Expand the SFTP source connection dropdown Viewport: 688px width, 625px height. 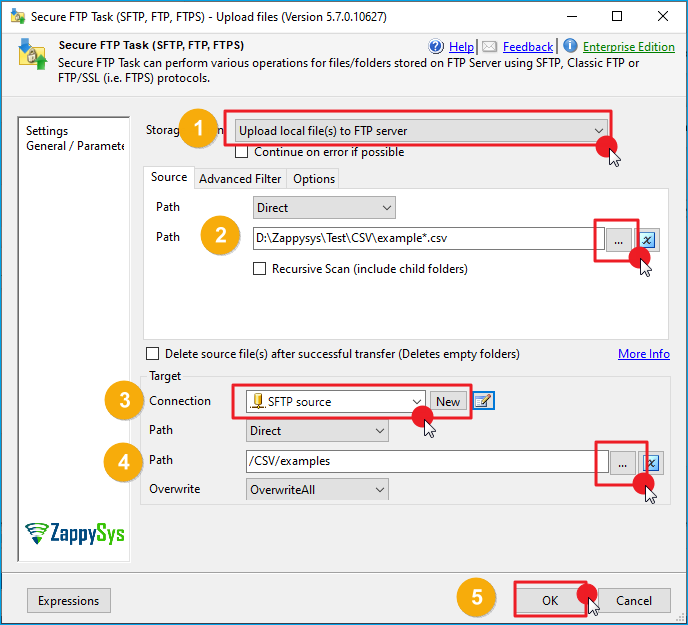point(416,402)
